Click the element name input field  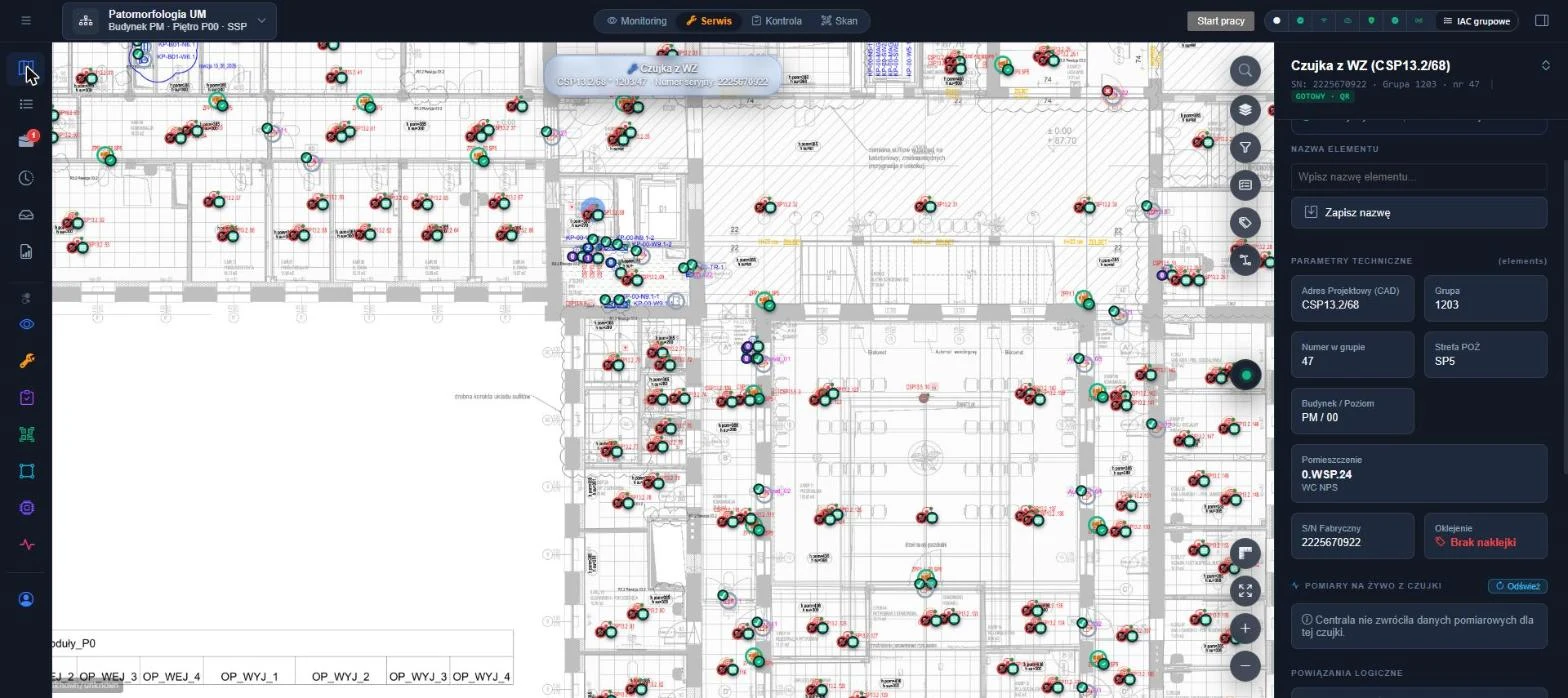click(1419, 177)
